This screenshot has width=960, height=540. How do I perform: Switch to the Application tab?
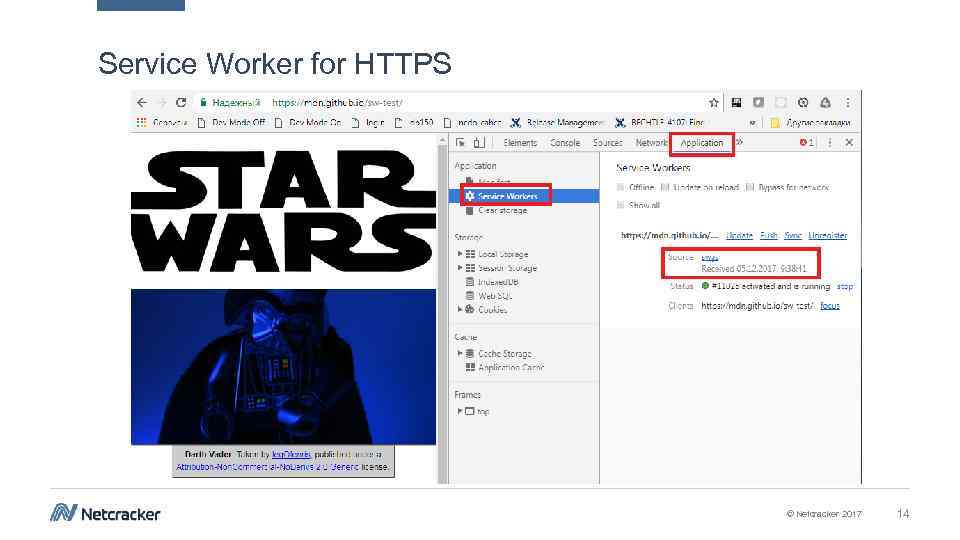[x=702, y=143]
